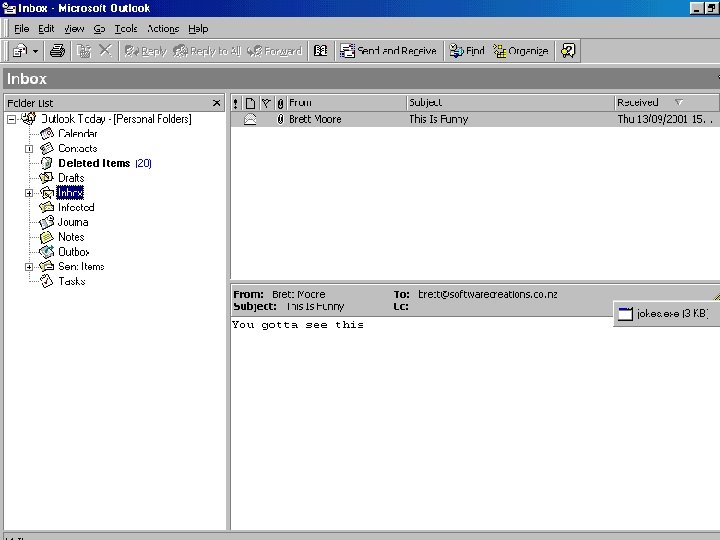This screenshot has height=540, width=720.
Task: Minimize the Outlook window
Action: point(697,8)
